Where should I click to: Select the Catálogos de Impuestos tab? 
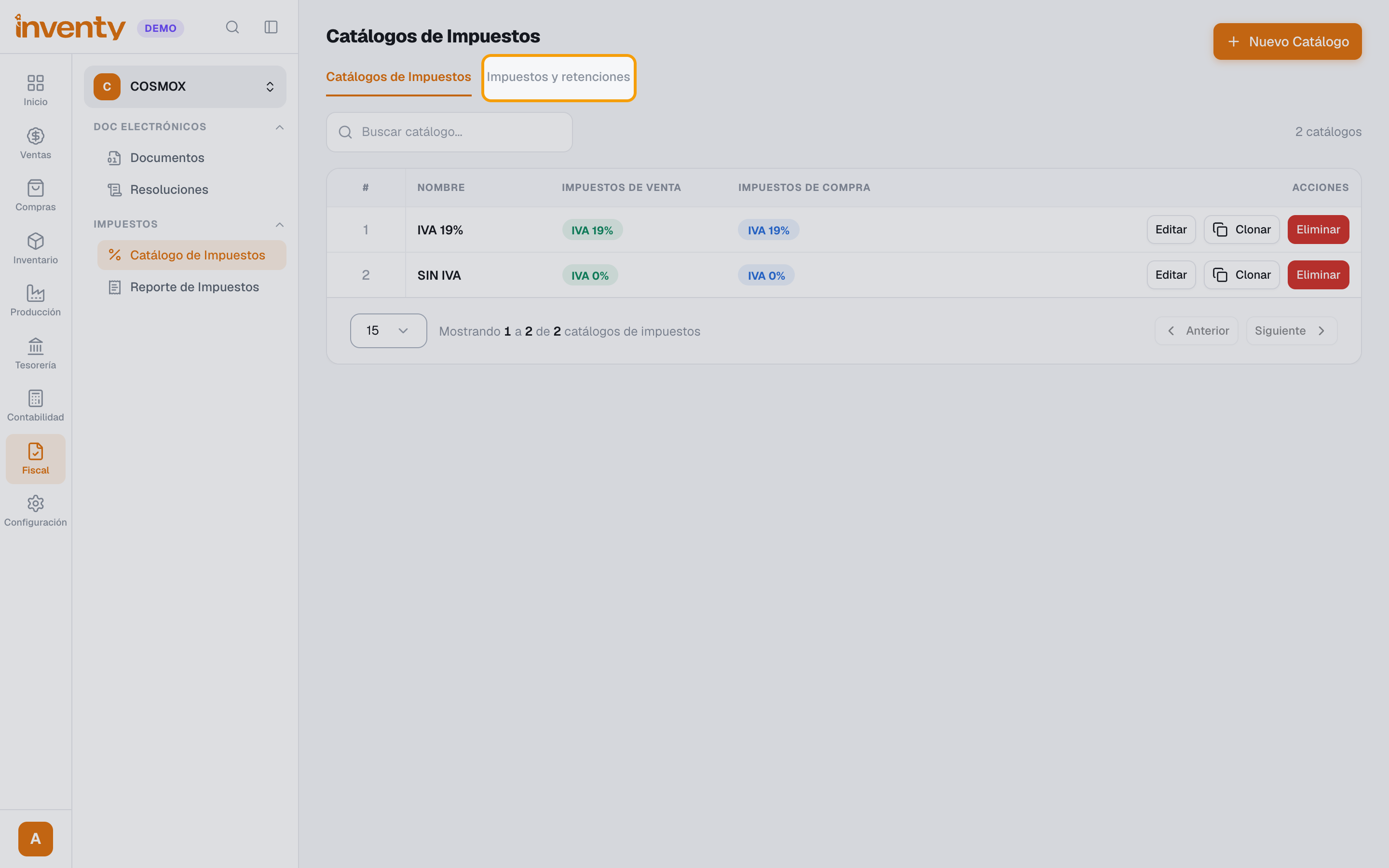pyautogui.click(x=398, y=77)
